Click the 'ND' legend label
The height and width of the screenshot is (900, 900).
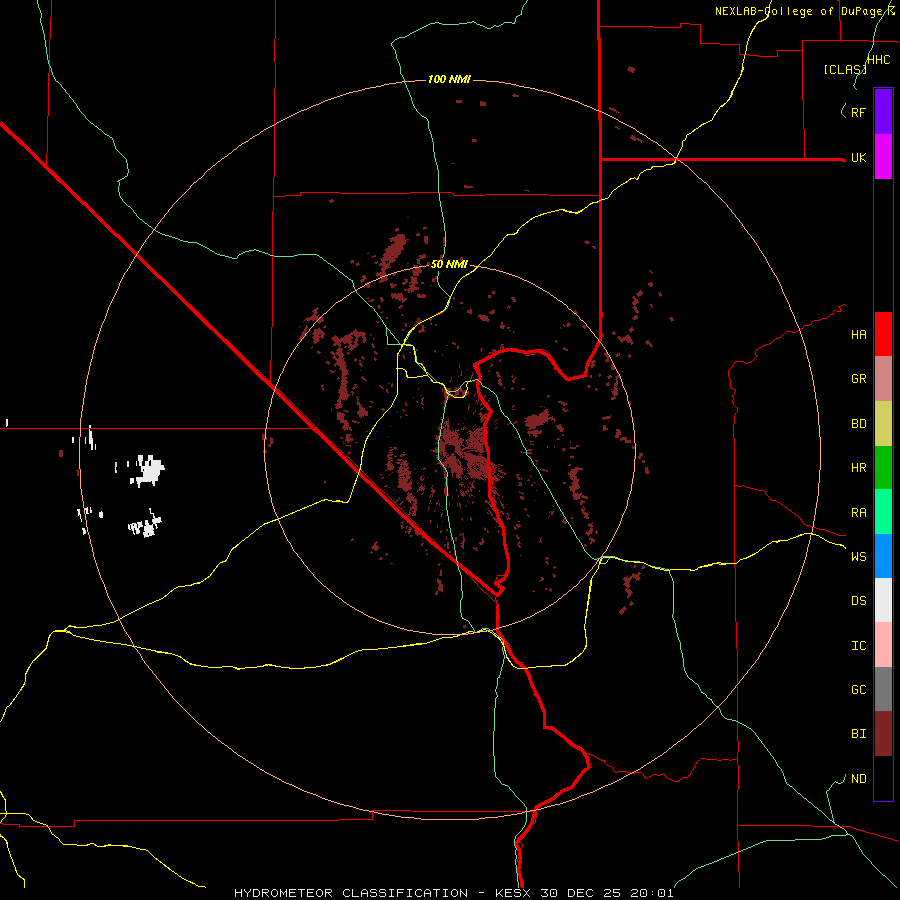tap(858, 779)
